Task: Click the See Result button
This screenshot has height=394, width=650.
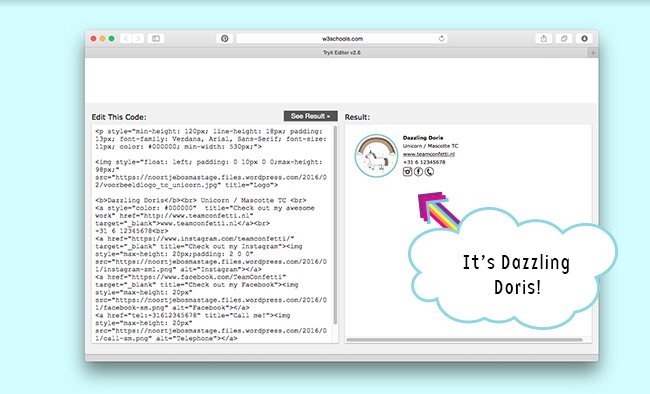Action: coord(310,116)
